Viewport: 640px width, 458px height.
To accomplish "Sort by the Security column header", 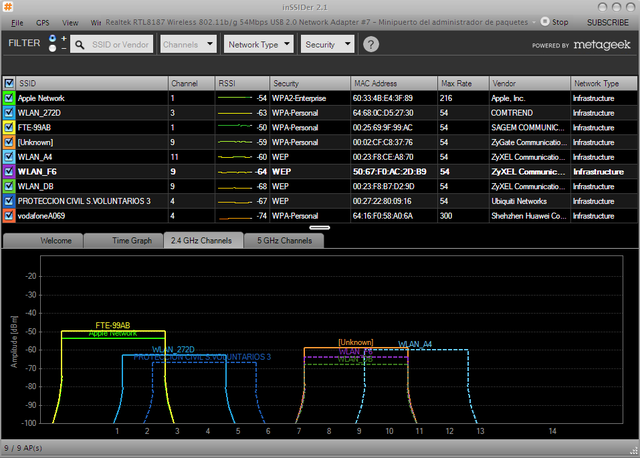I will [310, 83].
